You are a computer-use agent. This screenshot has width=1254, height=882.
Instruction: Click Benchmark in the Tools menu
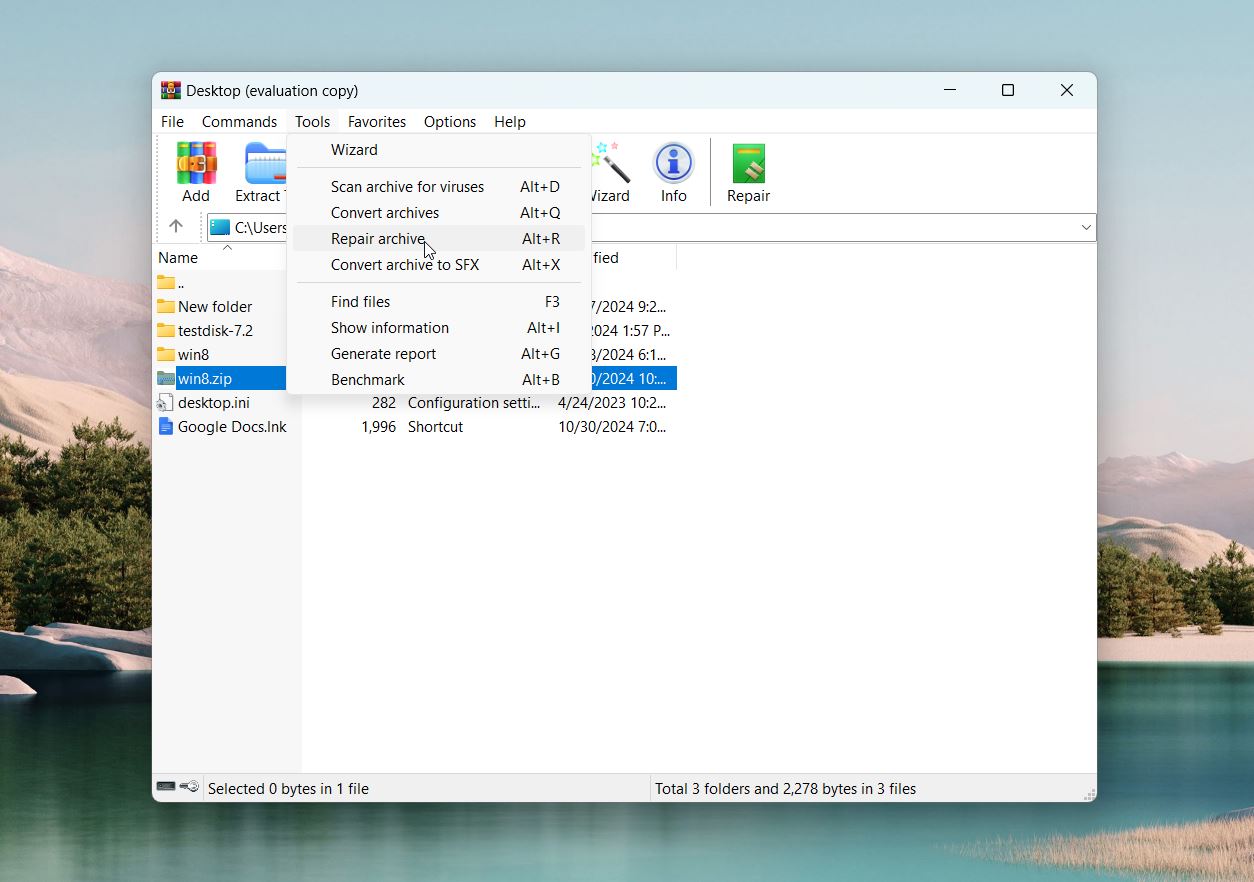pyautogui.click(x=368, y=380)
